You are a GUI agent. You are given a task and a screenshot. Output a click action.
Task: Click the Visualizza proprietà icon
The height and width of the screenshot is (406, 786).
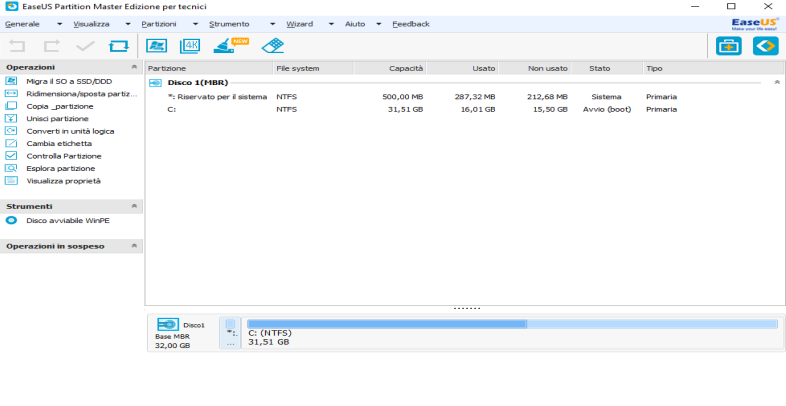point(11,181)
